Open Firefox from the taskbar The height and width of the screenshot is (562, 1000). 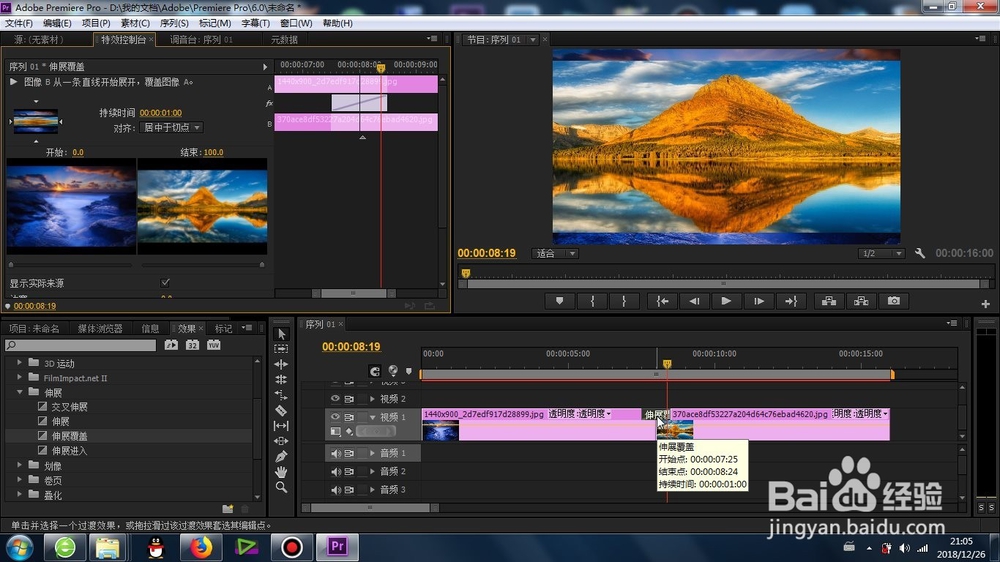pos(201,547)
